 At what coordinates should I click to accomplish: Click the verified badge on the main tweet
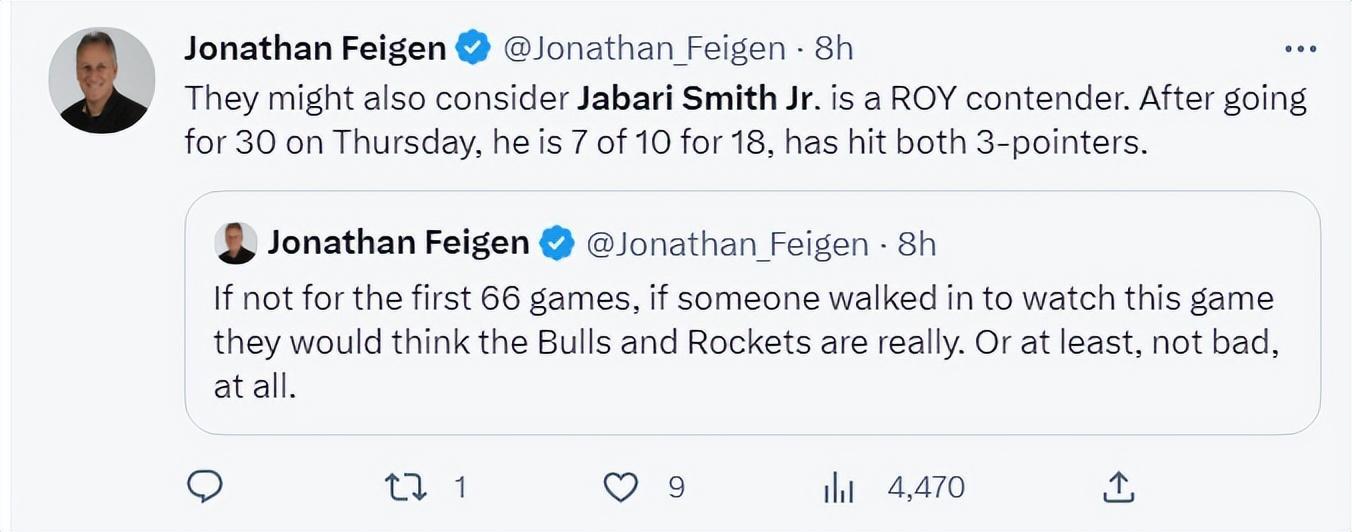(473, 48)
